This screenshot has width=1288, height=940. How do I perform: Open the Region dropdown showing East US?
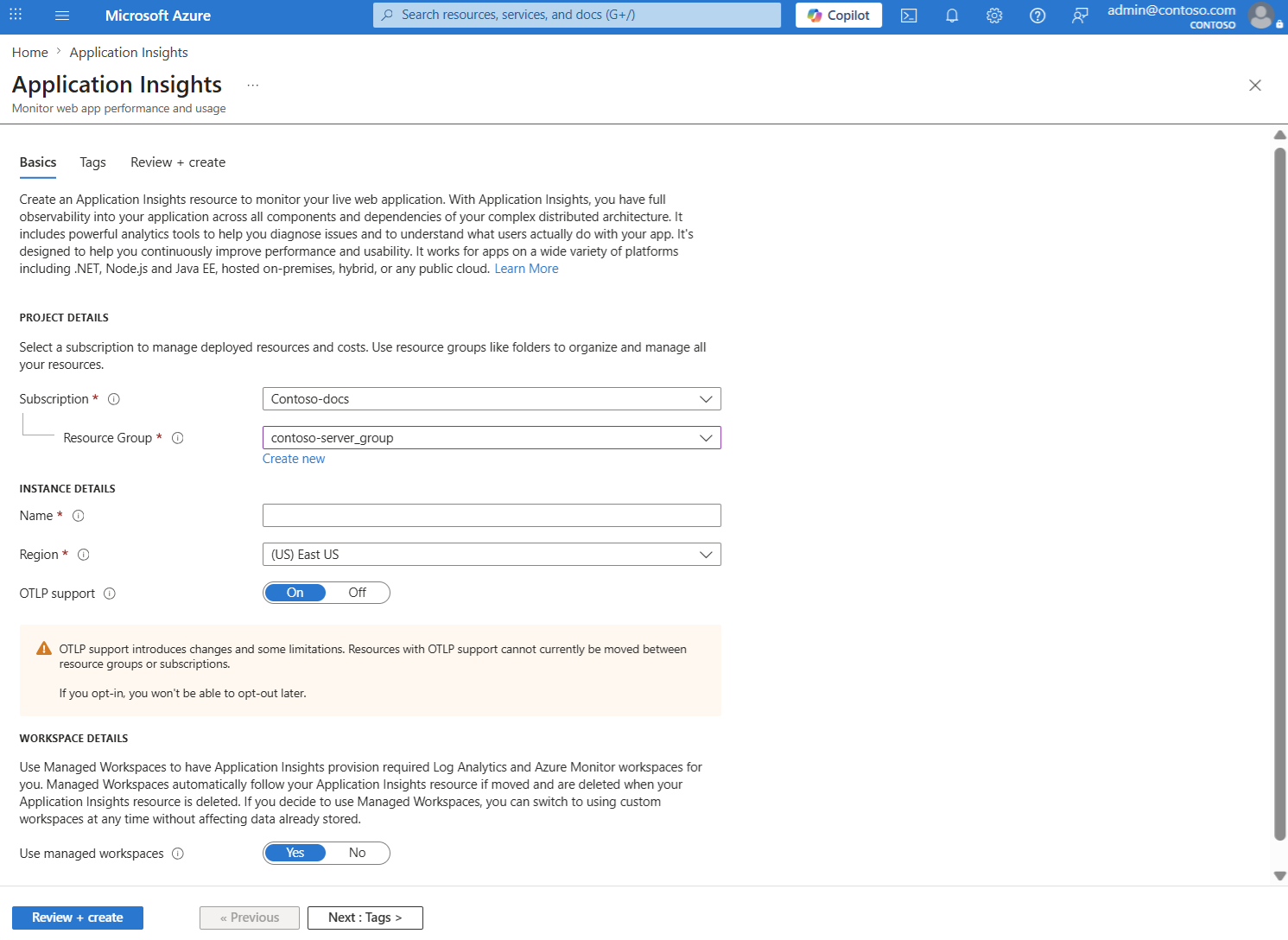[x=492, y=555]
